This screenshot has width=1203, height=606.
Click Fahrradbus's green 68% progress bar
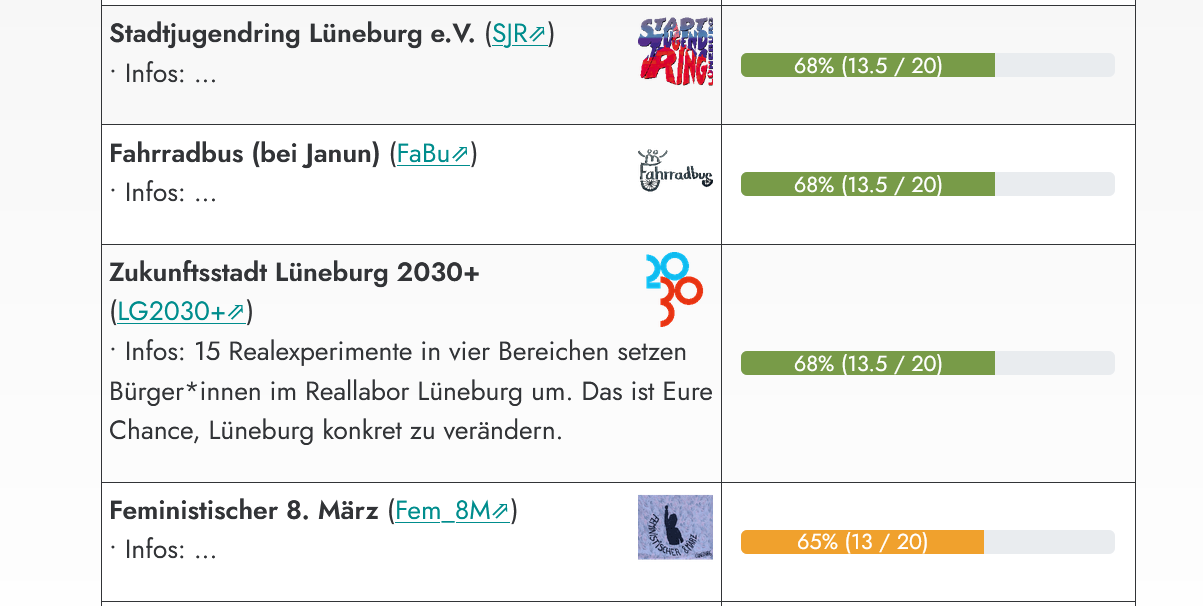[867, 185]
